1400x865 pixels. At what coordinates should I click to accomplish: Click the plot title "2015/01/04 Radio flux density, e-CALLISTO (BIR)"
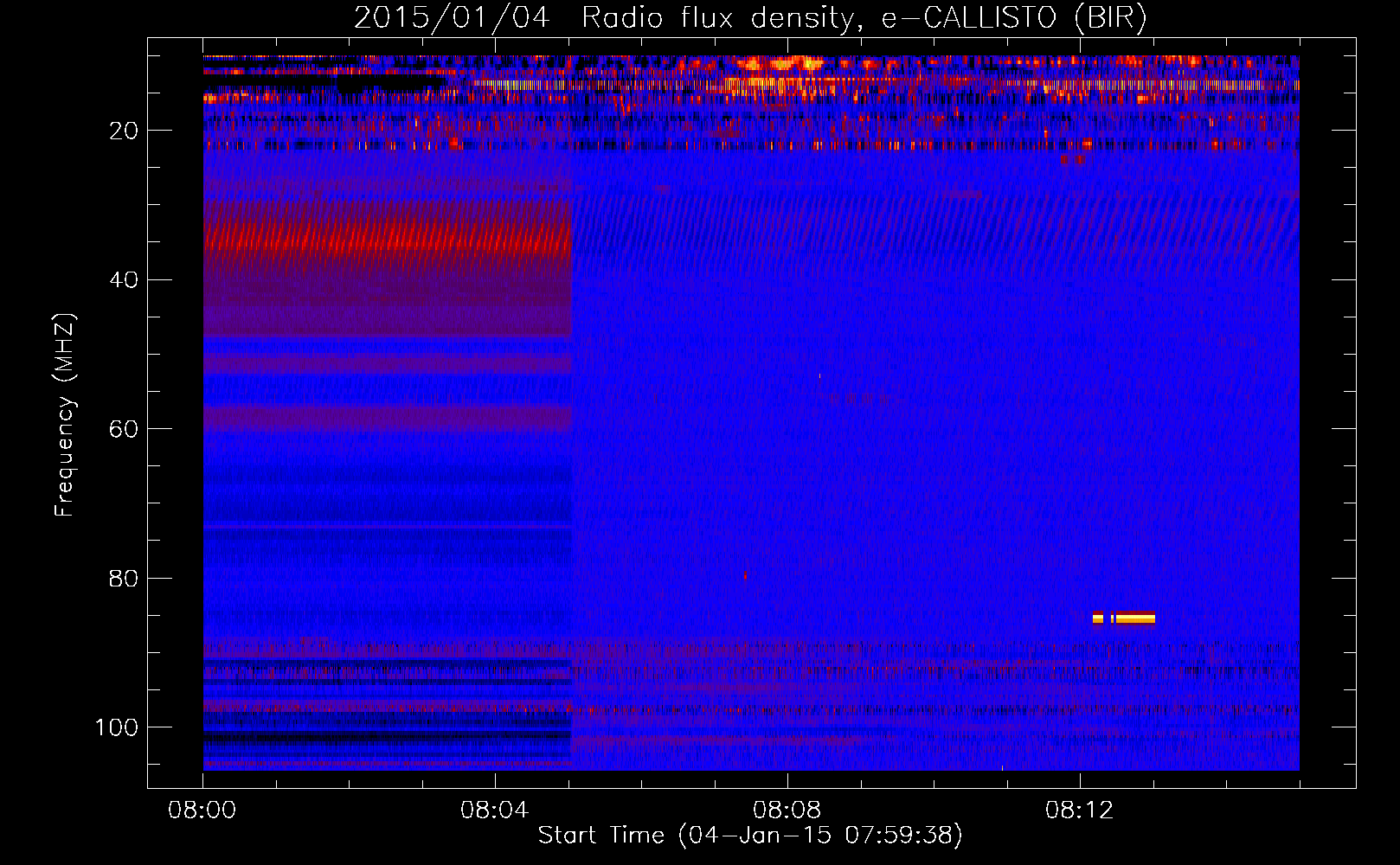[750, 17]
